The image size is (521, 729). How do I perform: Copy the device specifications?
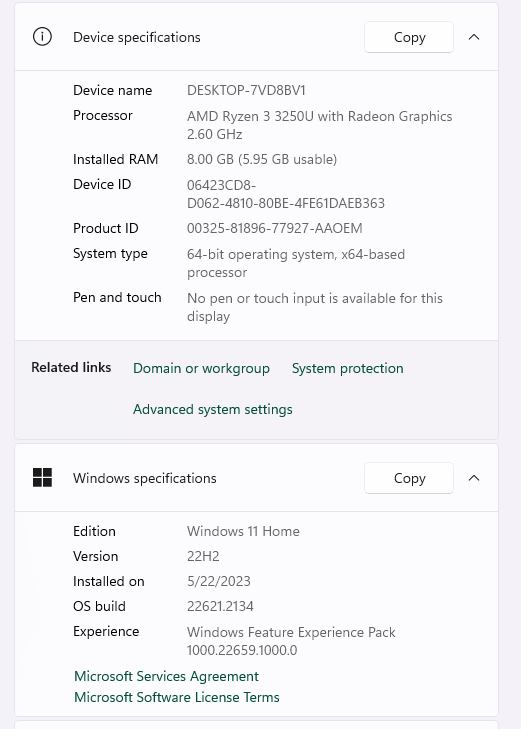(409, 37)
